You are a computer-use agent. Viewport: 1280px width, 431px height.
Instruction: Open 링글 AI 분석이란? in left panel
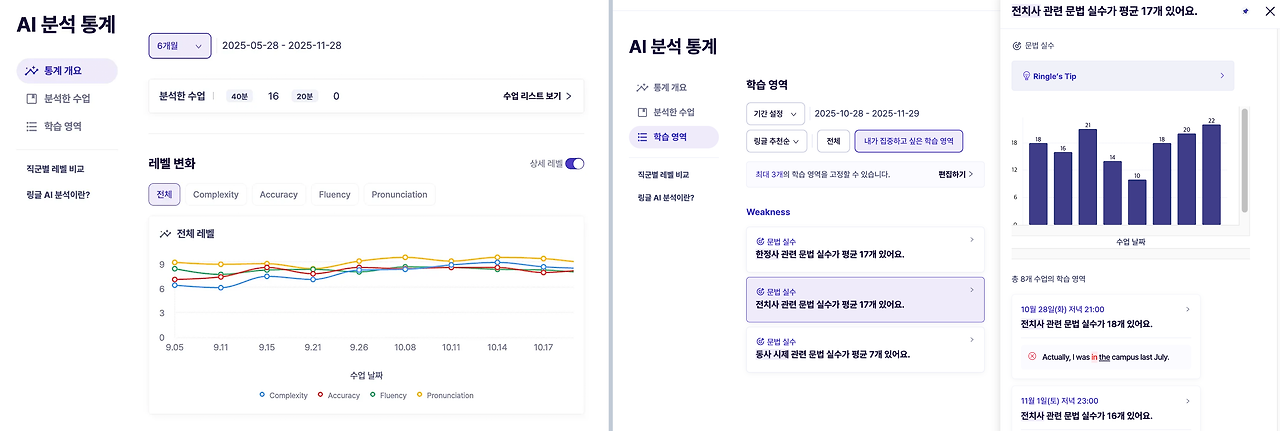coord(58,194)
